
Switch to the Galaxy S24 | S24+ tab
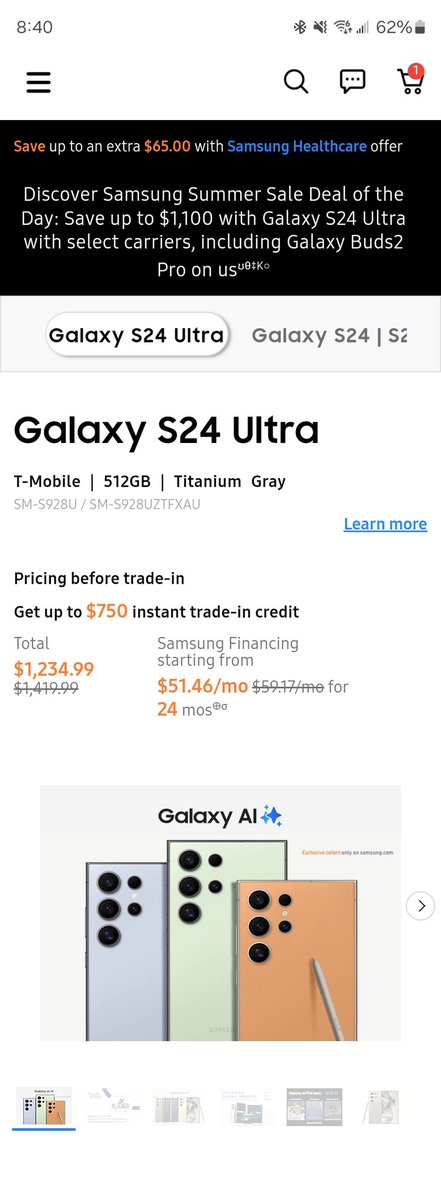coord(330,335)
